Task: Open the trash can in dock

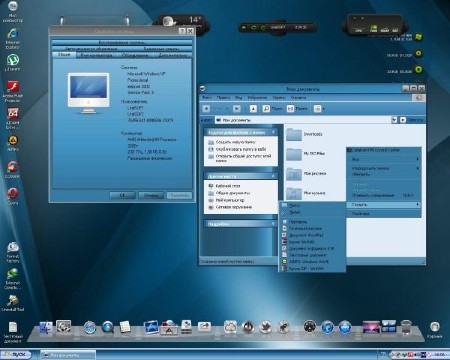Action: click(406, 327)
